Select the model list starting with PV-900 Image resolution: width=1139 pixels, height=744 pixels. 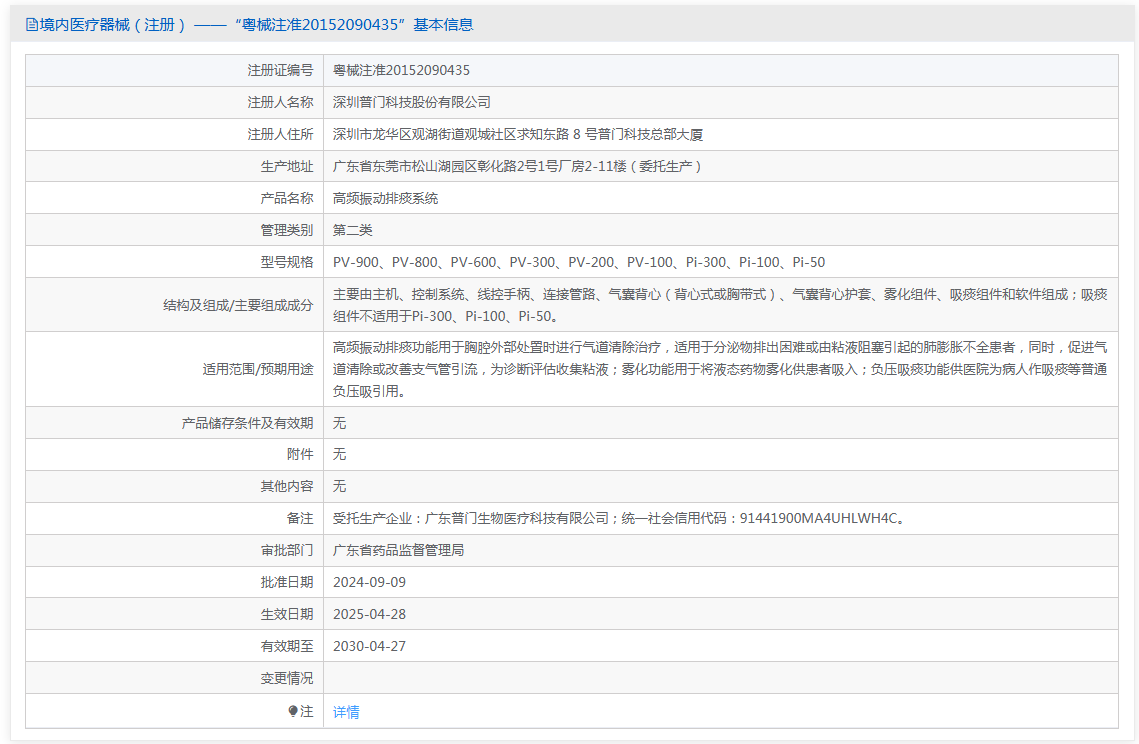click(x=579, y=262)
